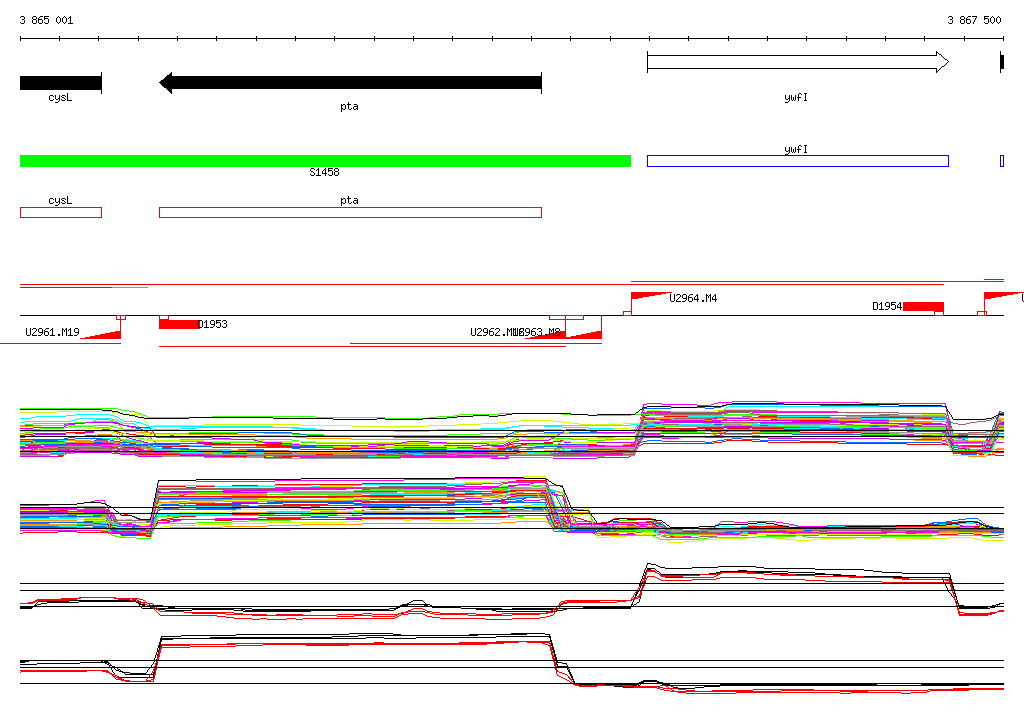Click the 3 867 500 coordinate label
Image resolution: width=1024 pixels, height=714 pixels.
(x=974, y=20)
